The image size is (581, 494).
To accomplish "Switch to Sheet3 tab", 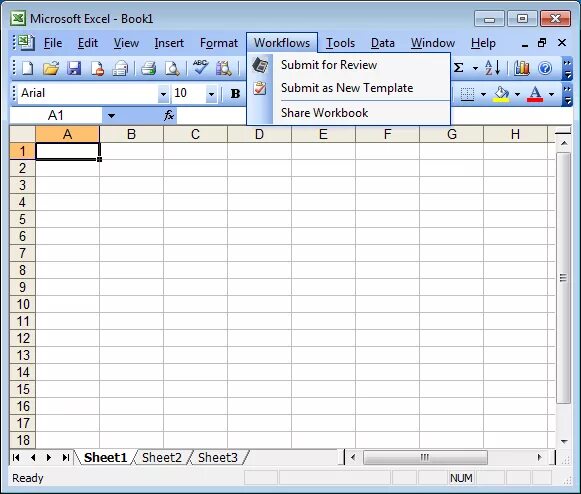I will point(218,458).
